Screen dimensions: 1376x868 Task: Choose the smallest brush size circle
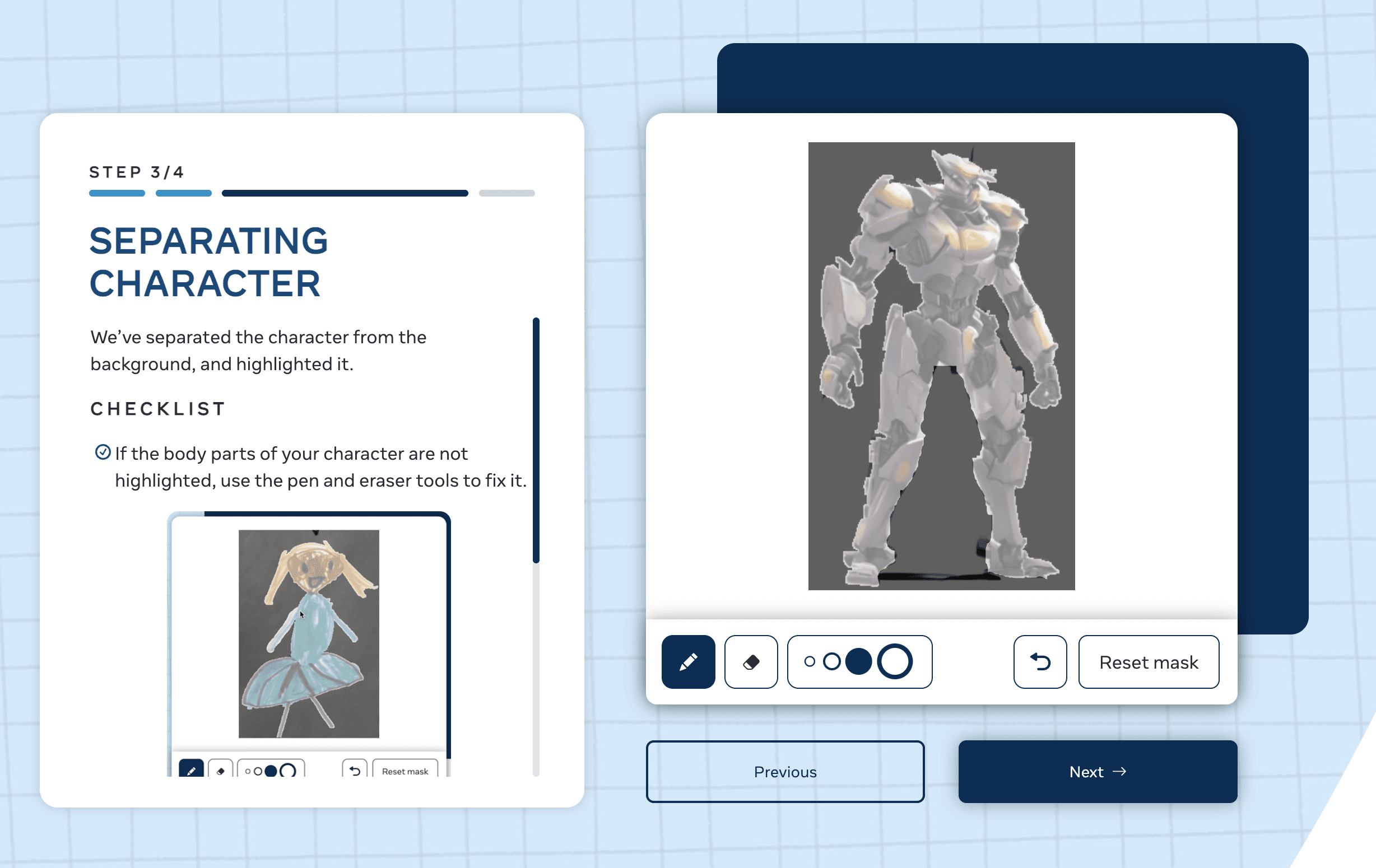pos(809,662)
